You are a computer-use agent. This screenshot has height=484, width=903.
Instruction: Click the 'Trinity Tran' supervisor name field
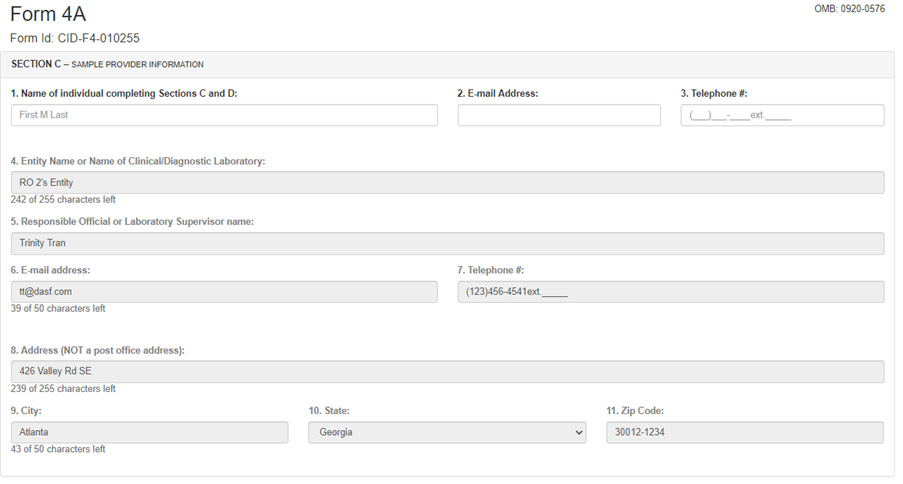click(x=447, y=244)
